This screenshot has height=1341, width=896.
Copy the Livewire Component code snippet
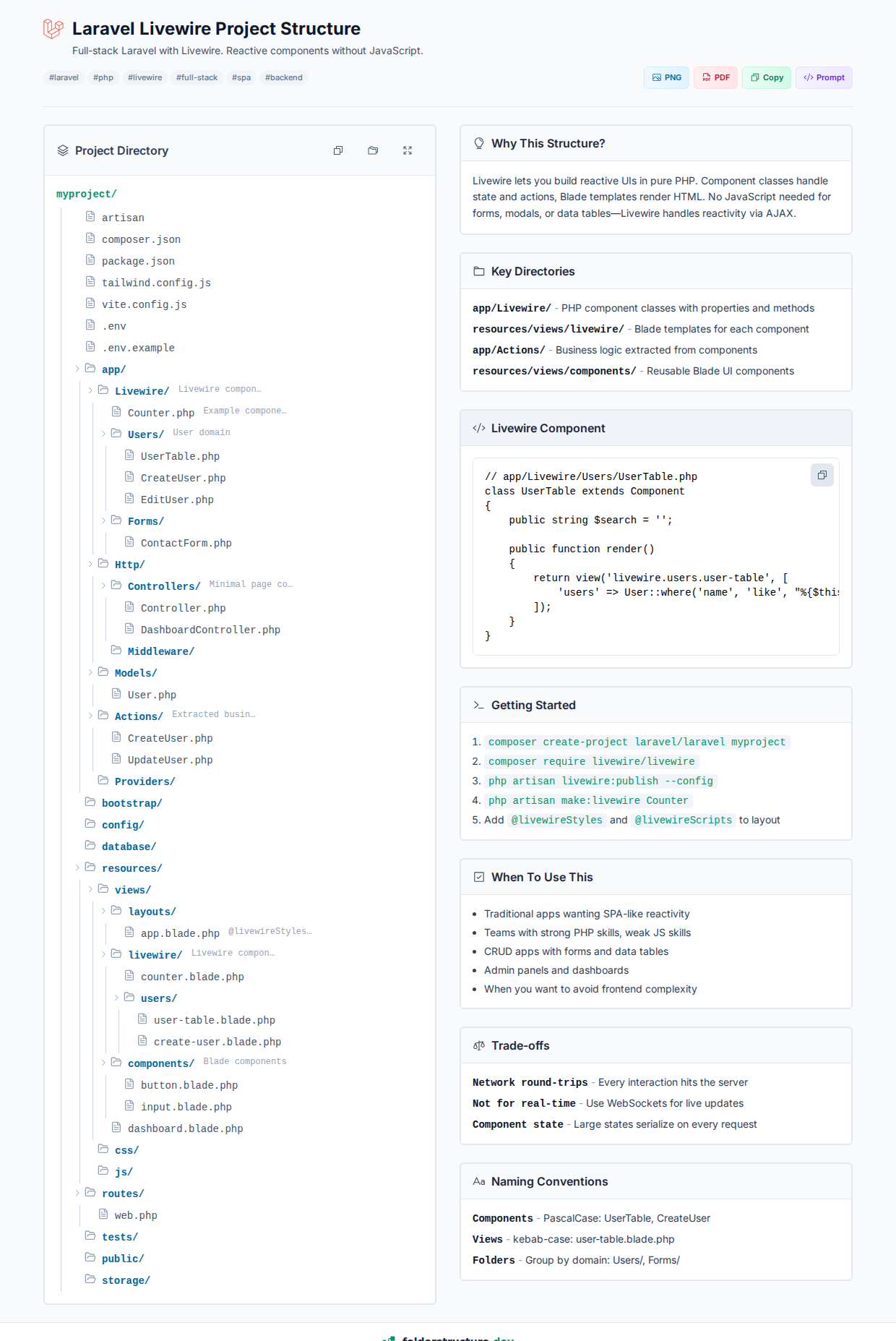point(822,475)
